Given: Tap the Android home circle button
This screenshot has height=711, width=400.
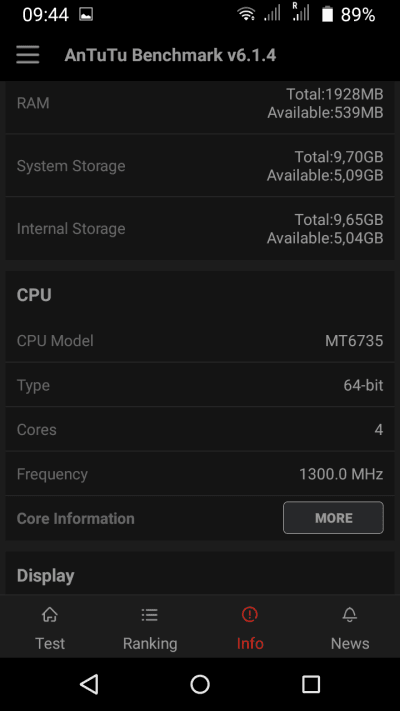Looking at the screenshot, I should coord(200,684).
